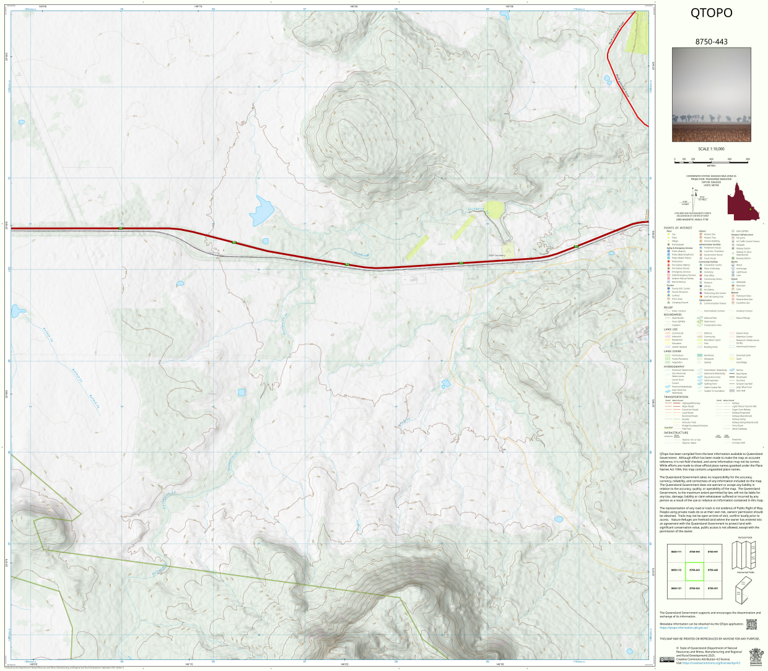The width and height of the screenshot is (768, 671).
Task: Click the Queensland Government crest logo
Action: pos(756,656)
